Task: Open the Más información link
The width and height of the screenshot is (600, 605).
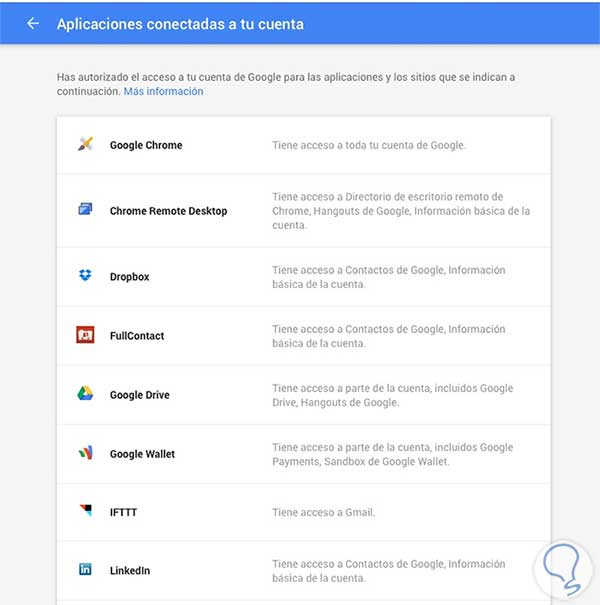Action: coord(163,91)
